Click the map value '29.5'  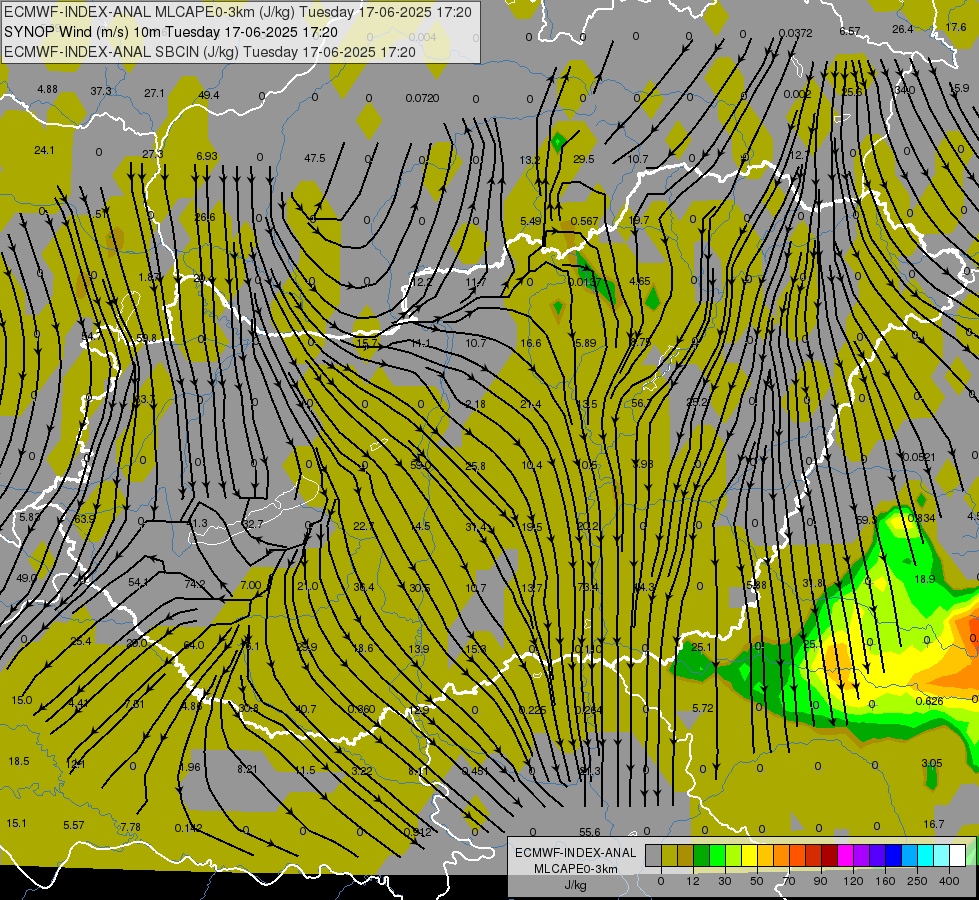583,159
